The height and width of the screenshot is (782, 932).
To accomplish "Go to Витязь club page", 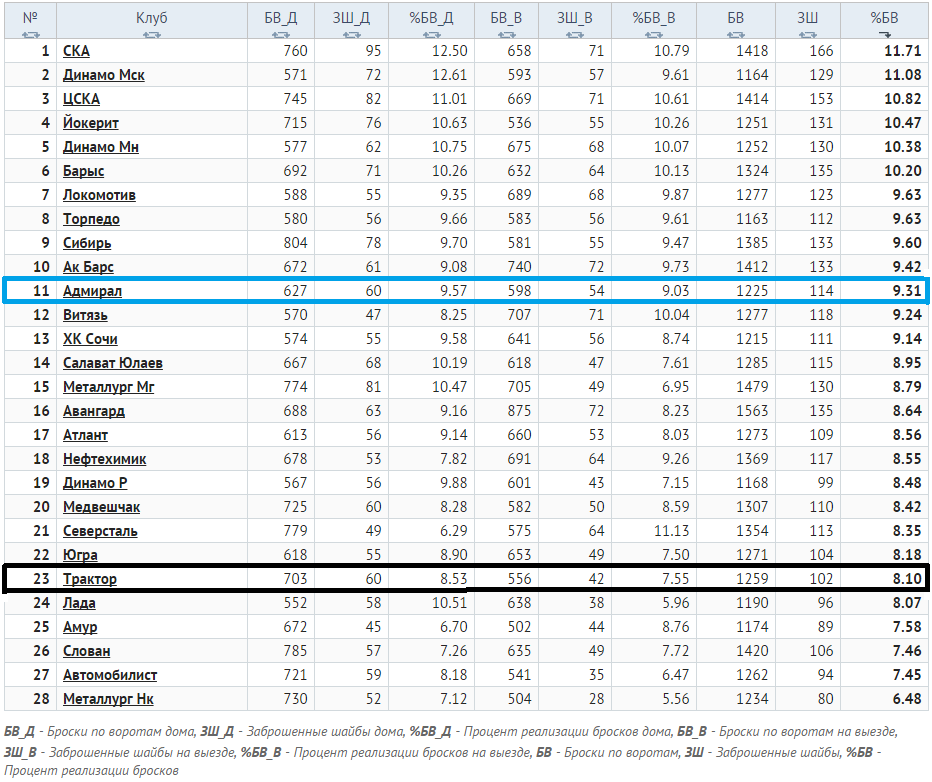I will click(x=86, y=315).
